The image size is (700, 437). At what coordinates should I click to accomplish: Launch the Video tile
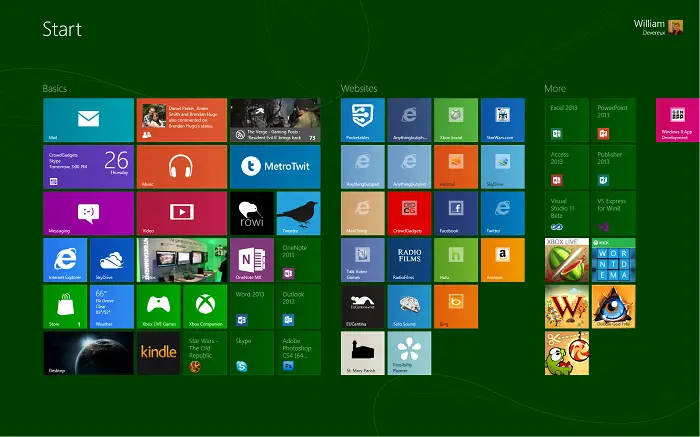(x=182, y=213)
